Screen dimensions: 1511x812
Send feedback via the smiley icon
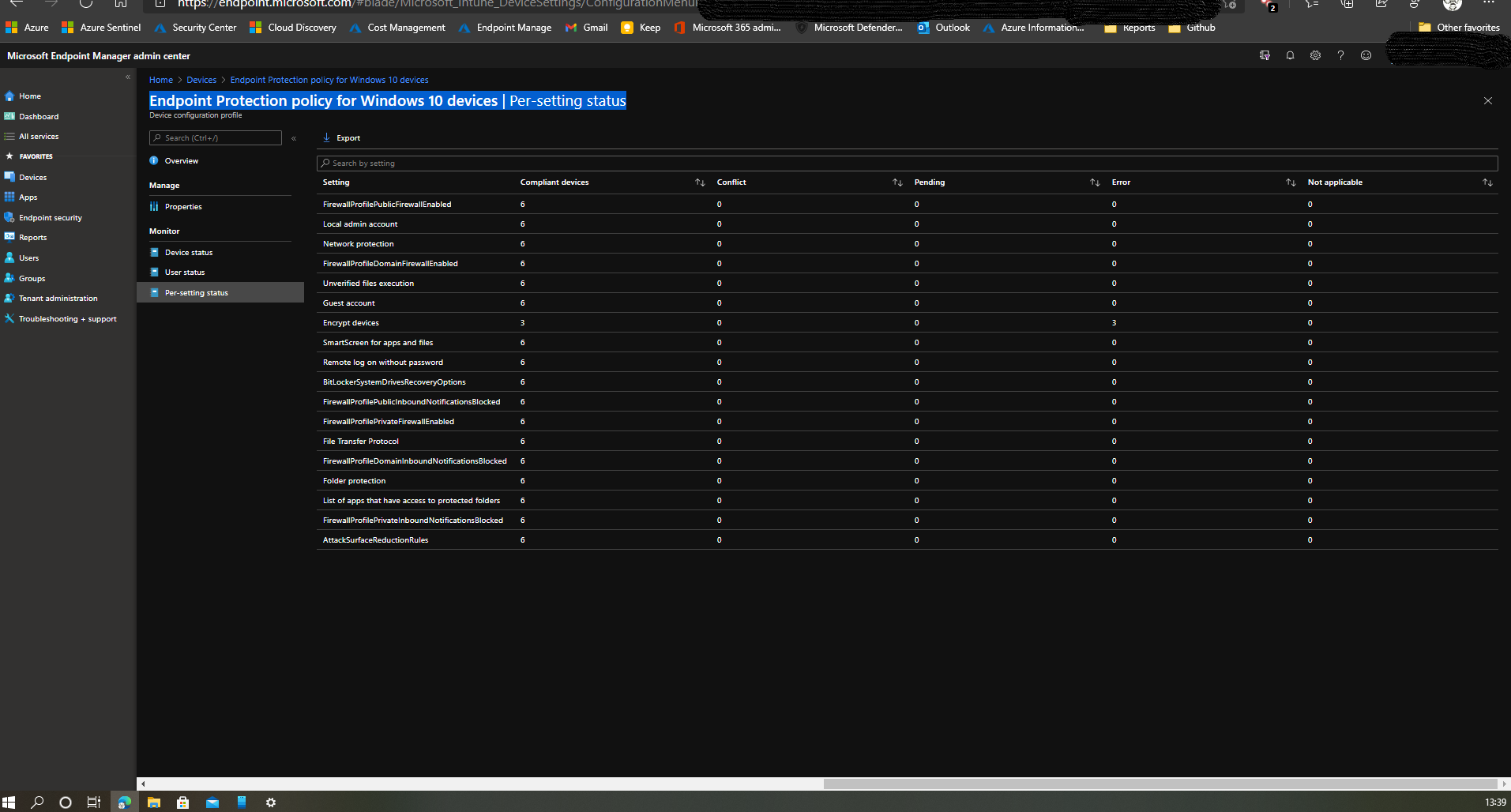coord(1366,55)
